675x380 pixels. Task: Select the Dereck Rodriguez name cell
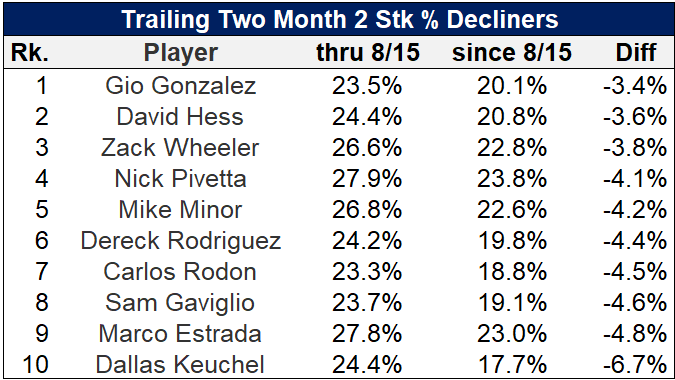(x=180, y=241)
